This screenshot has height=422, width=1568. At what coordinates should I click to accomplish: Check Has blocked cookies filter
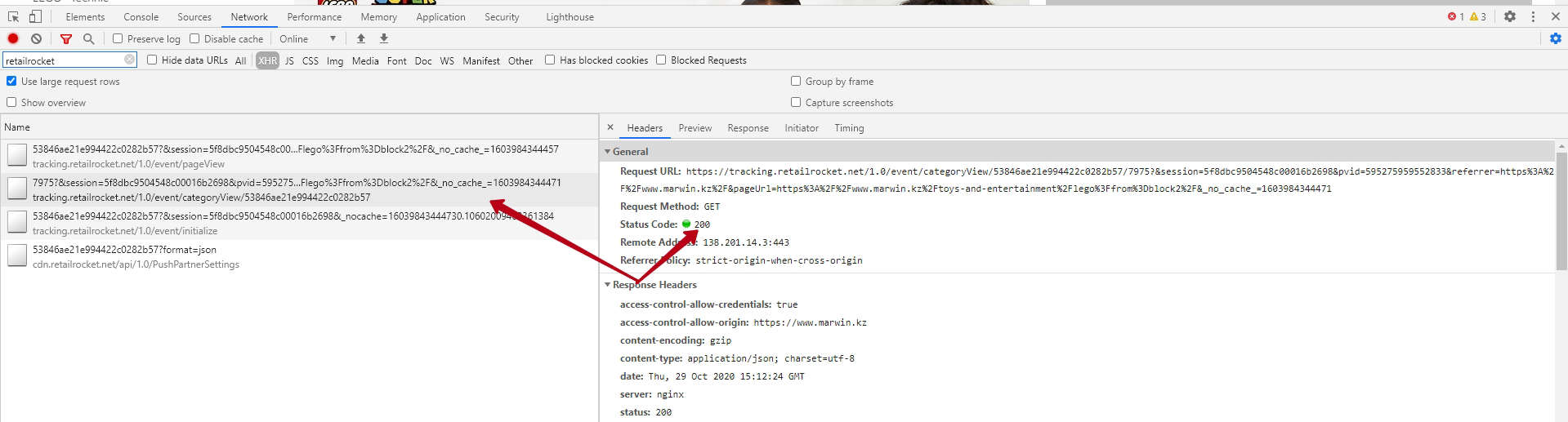550,60
